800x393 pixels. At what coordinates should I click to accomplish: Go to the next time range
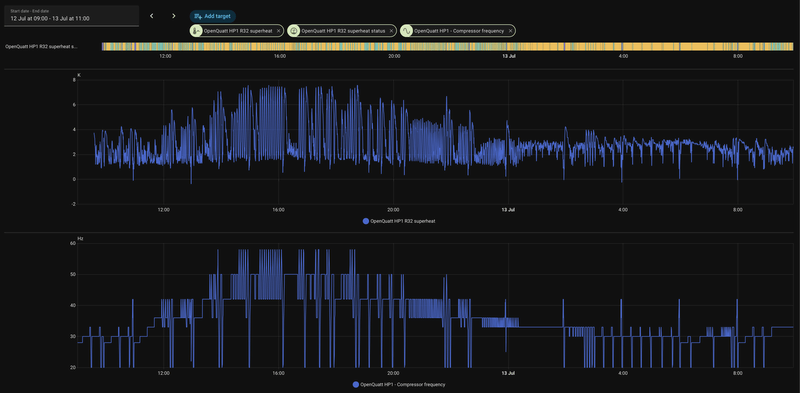[x=173, y=16]
